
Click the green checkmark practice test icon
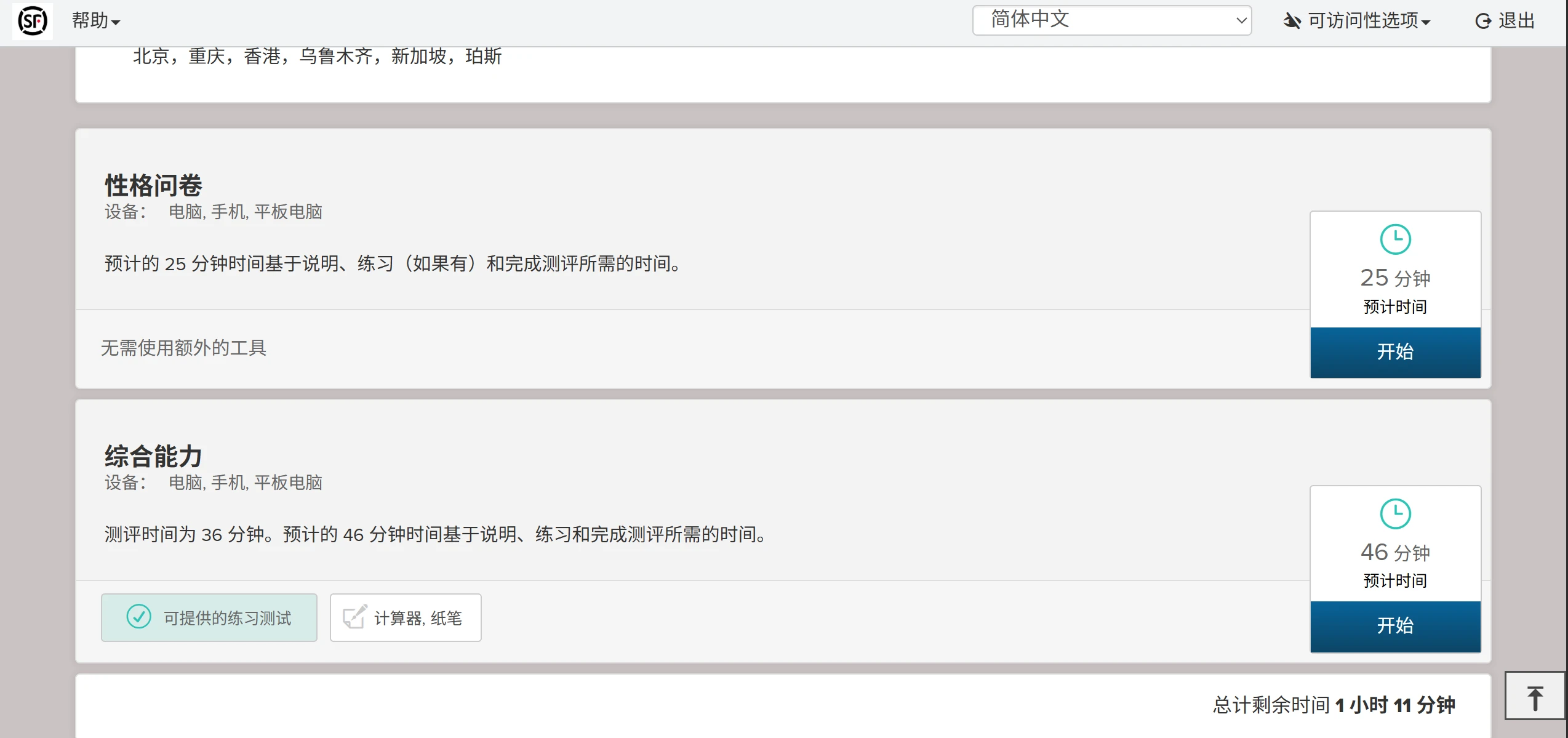point(139,617)
